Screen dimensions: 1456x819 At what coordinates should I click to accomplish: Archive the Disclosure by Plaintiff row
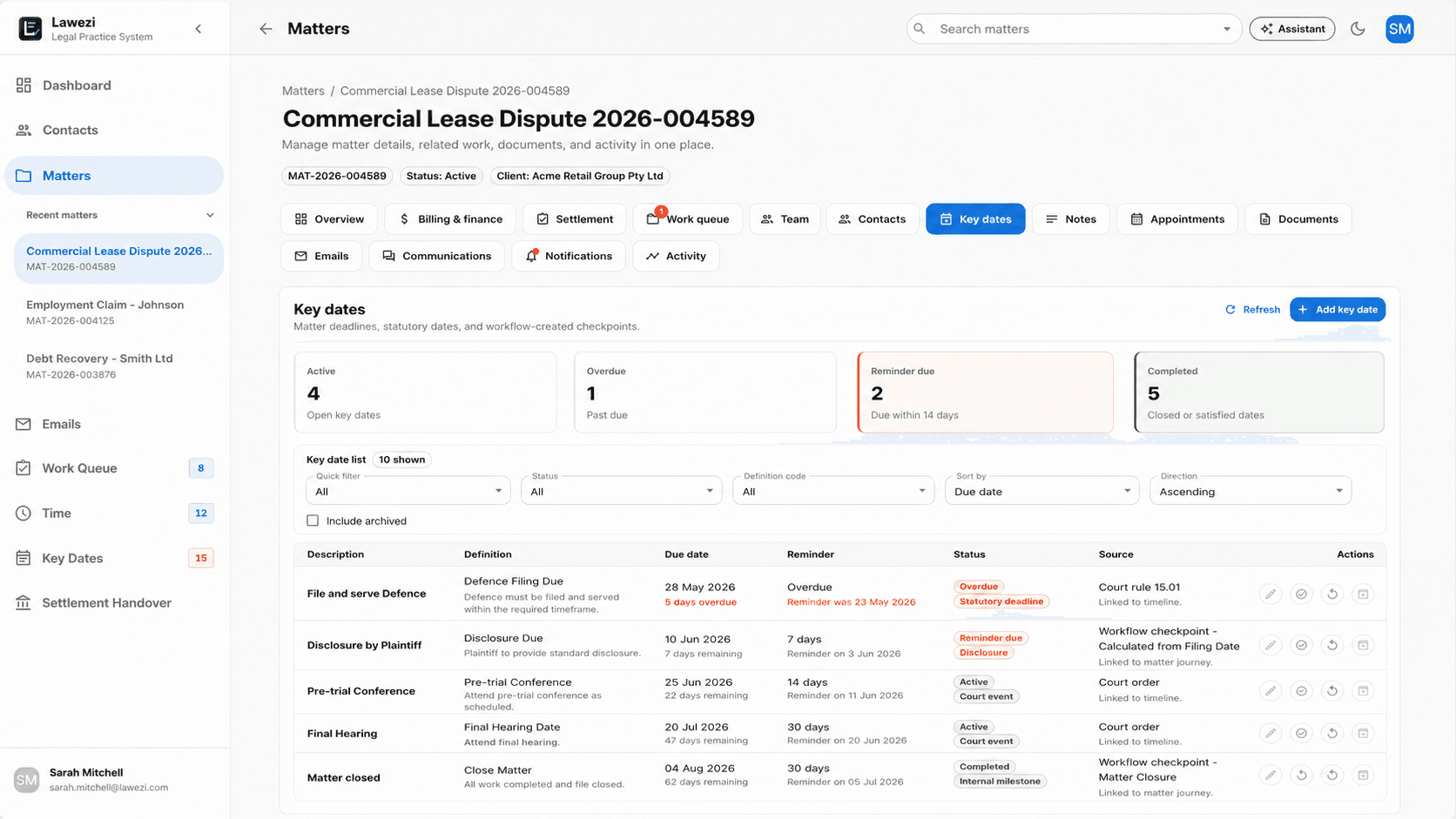1363,645
